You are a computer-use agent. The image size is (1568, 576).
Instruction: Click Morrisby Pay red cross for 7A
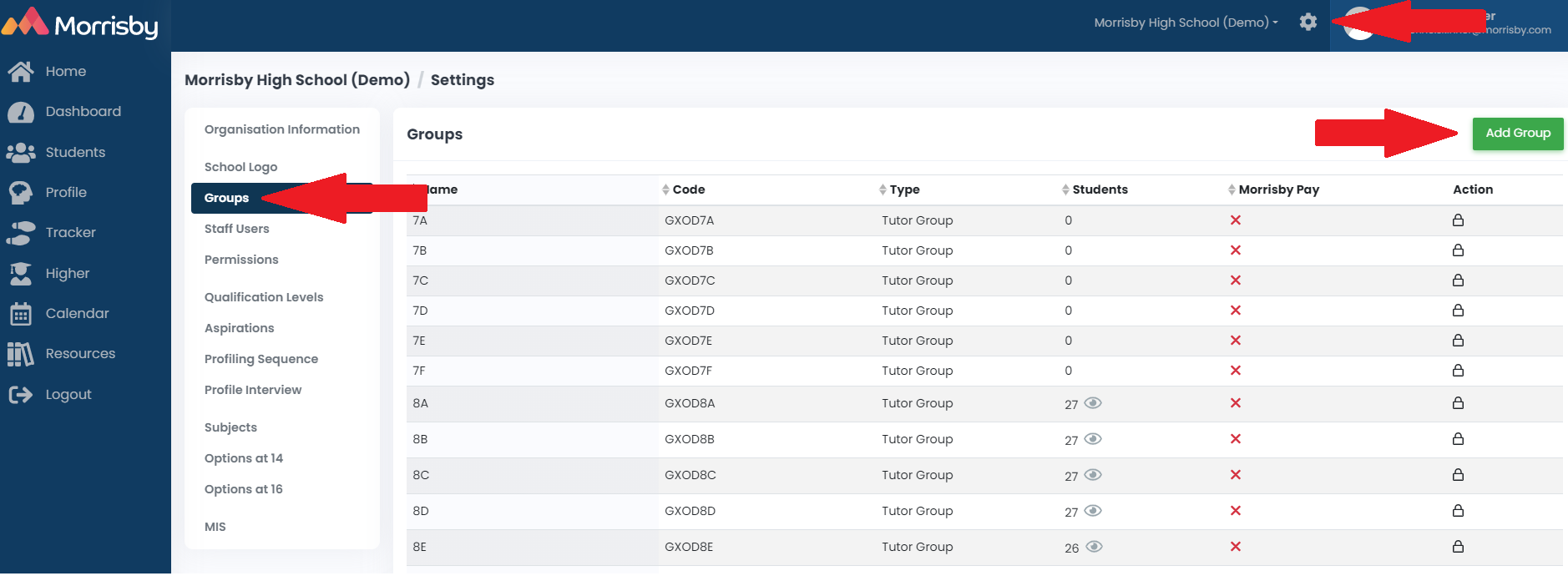1236,220
